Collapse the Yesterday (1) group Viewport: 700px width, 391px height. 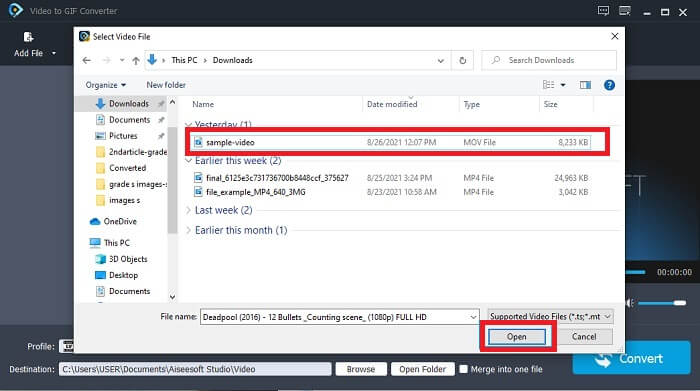pyautogui.click(x=188, y=125)
